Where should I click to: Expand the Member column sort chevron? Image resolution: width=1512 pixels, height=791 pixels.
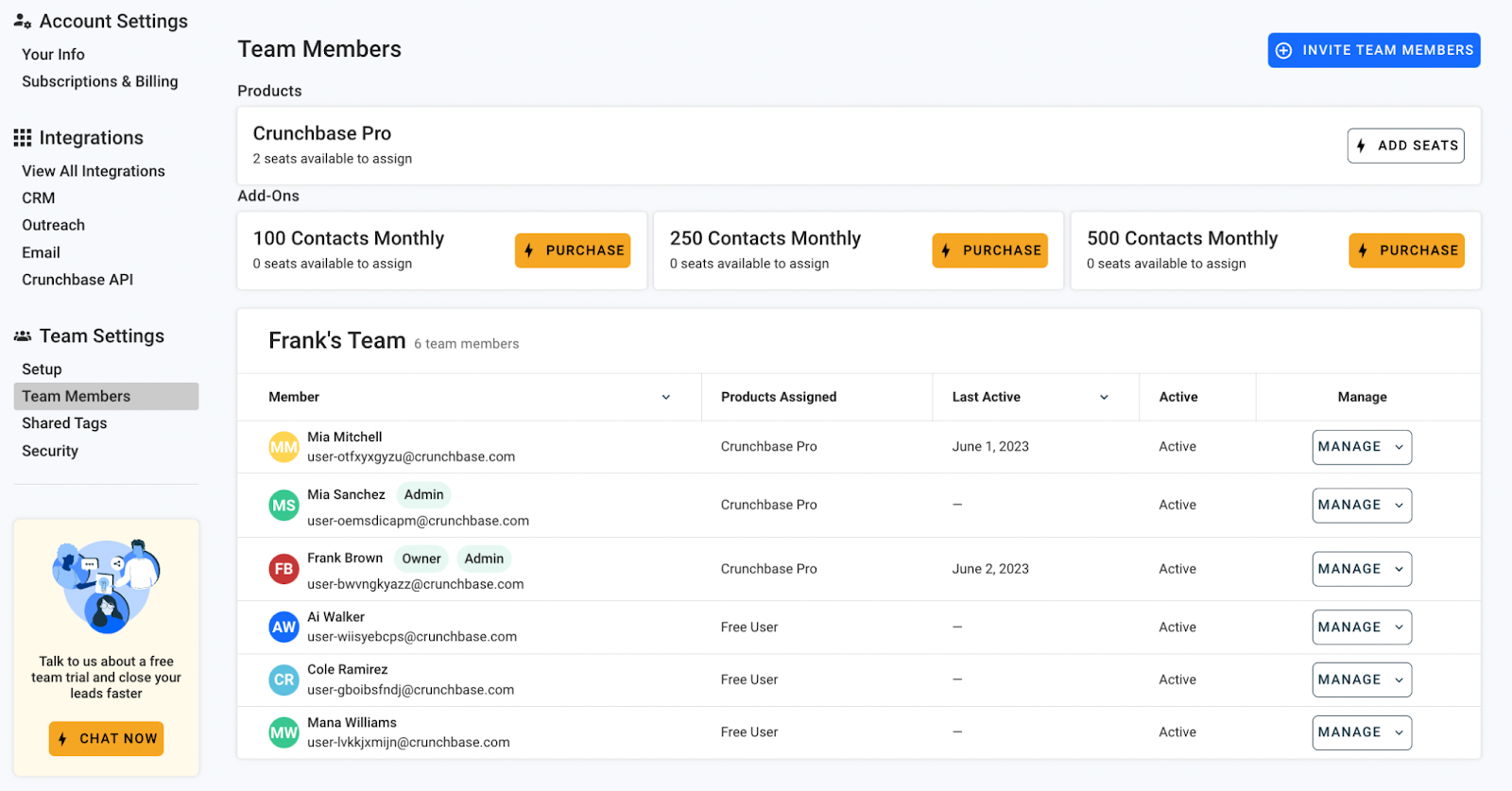pos(666,397)
